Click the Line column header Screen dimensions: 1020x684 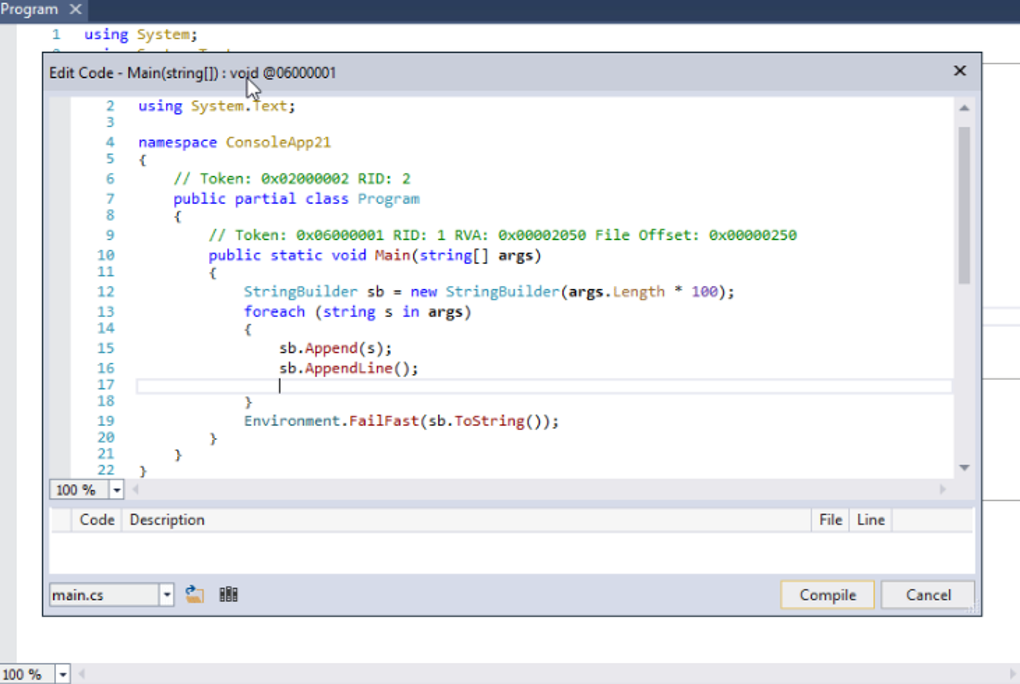point(871,520)
